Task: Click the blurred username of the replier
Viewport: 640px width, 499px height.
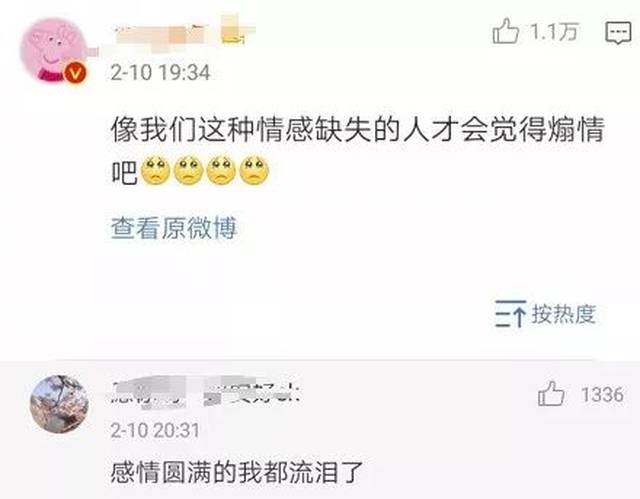Action: coord(206,392)
